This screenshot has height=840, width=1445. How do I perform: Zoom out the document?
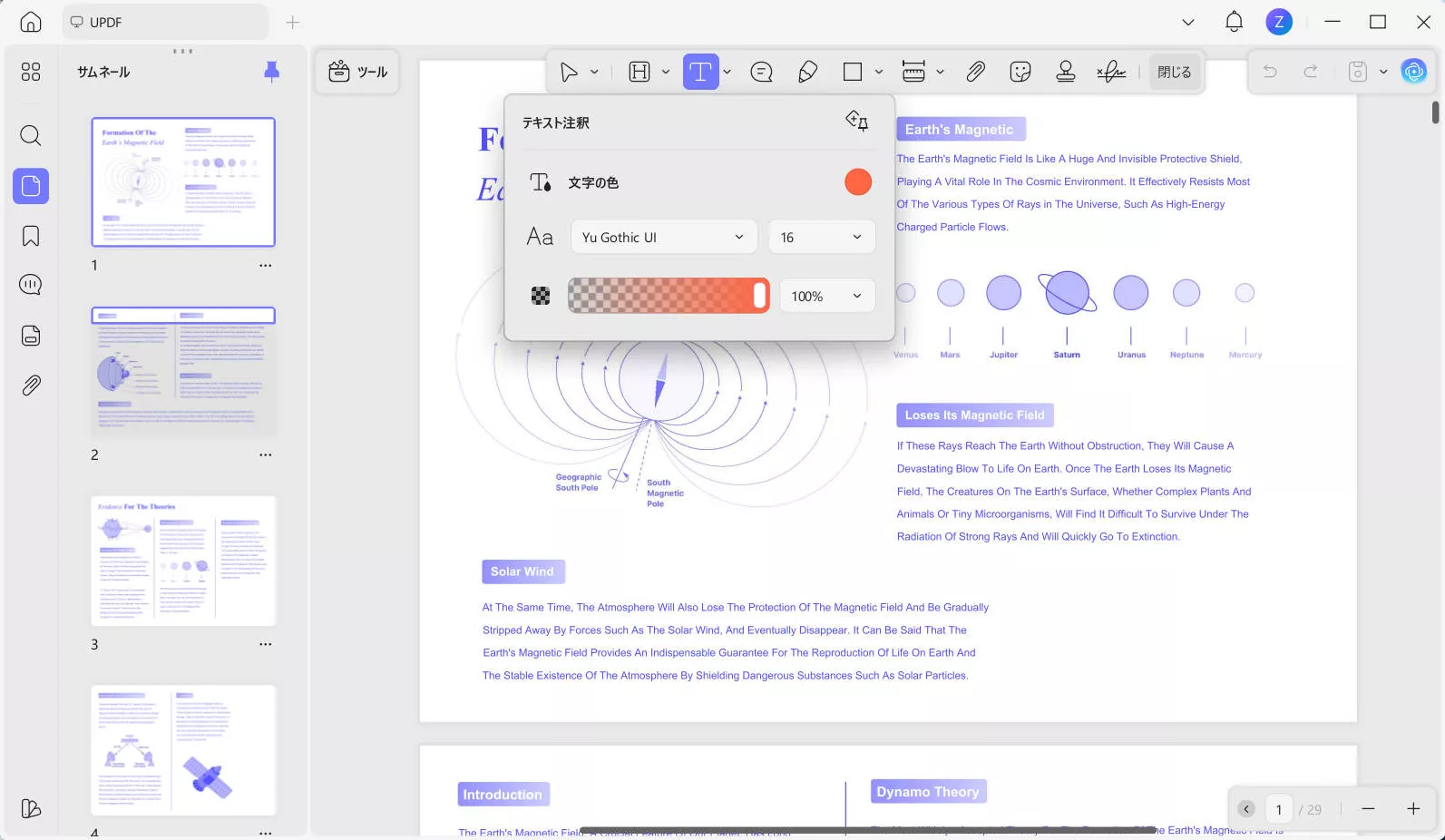(1368, 809)
